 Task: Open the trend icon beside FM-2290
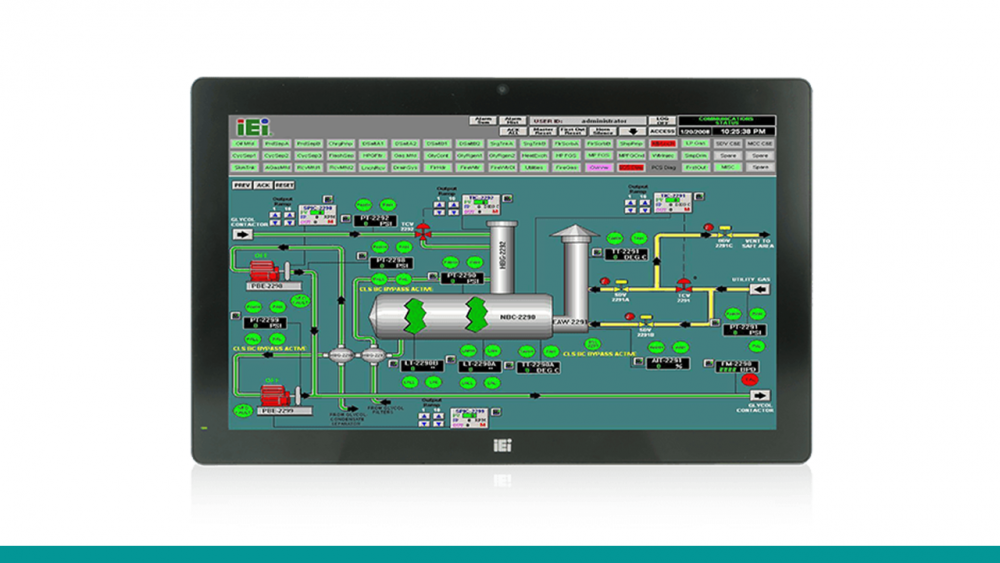click(x=709, y=363)
